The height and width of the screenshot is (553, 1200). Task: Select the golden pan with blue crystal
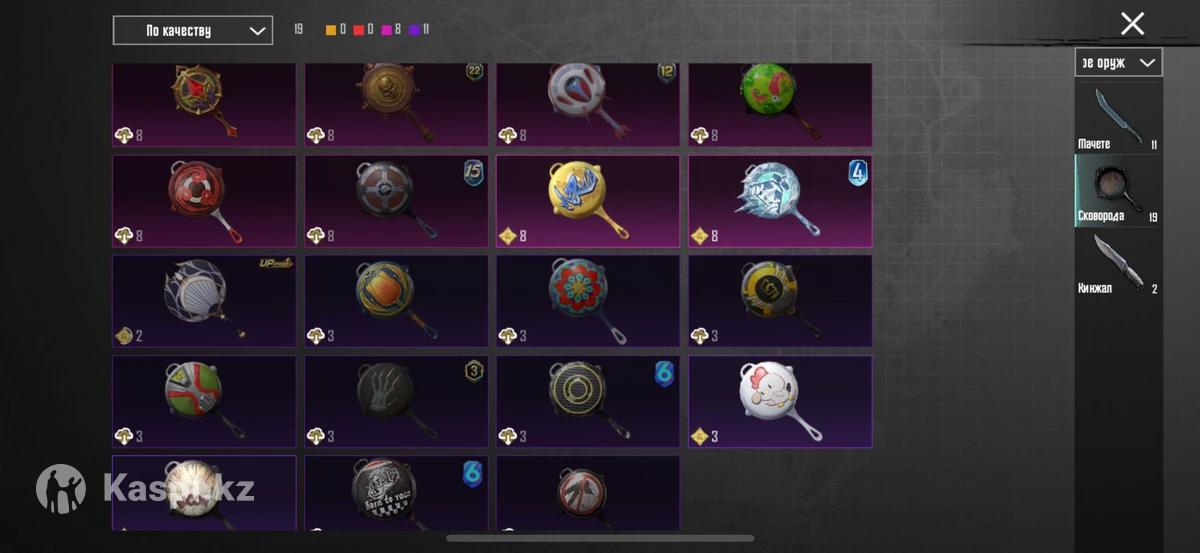588,201
